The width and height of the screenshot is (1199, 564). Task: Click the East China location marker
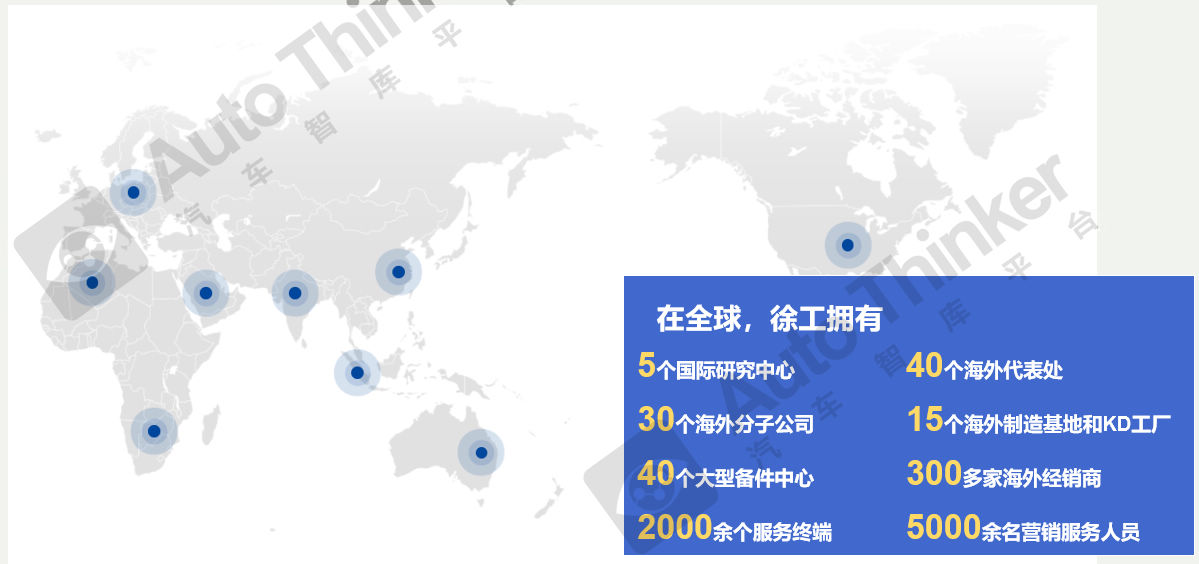(x=398, y=272)
